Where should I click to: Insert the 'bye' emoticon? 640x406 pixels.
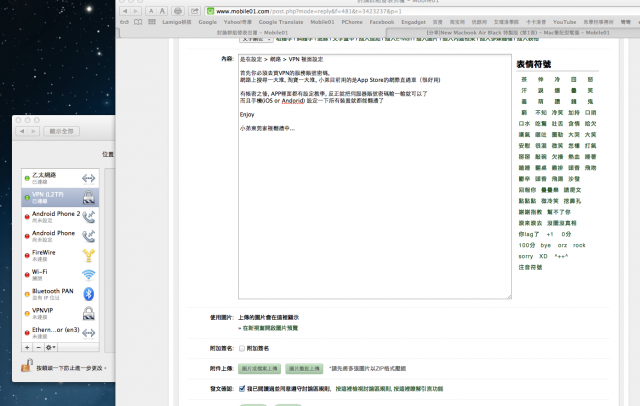tap(546, 245)
